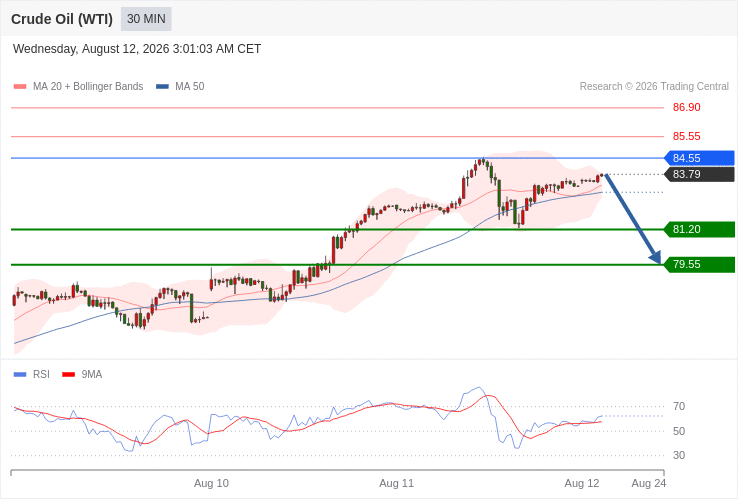Click the Aug 11 date axis label
The image size is (738, 500).
coord(396,483)
